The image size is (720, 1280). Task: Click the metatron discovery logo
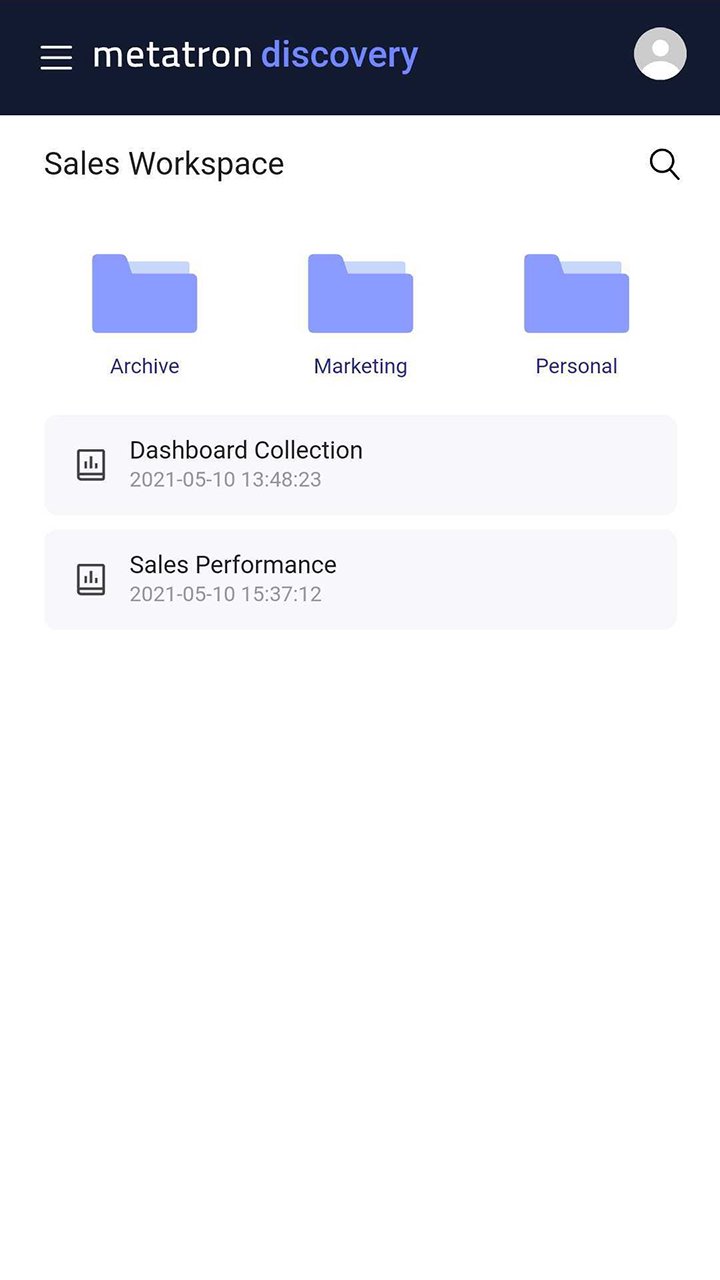coord(255,55)
